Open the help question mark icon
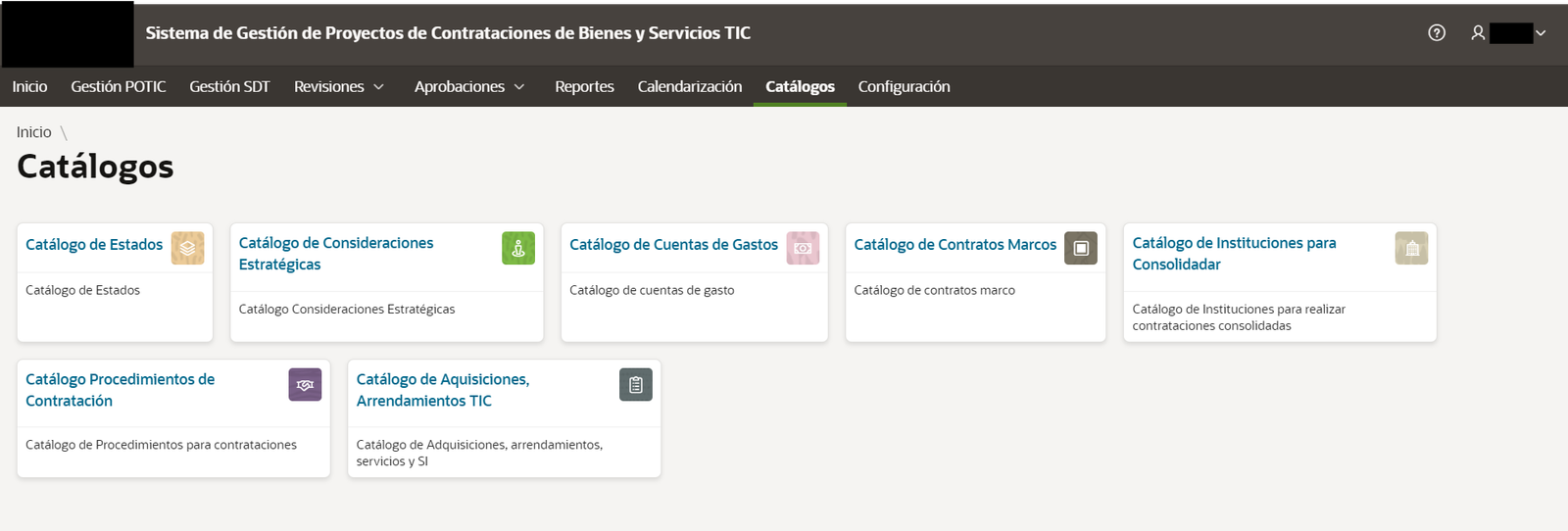Screen dimensions: 1568x531 point(1437,33)
